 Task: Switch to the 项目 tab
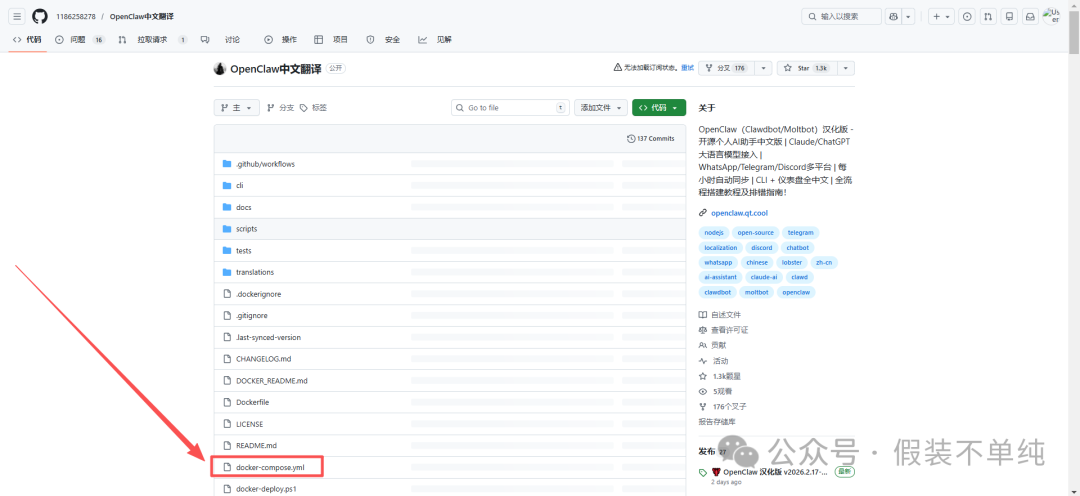(x=331, y=40)
